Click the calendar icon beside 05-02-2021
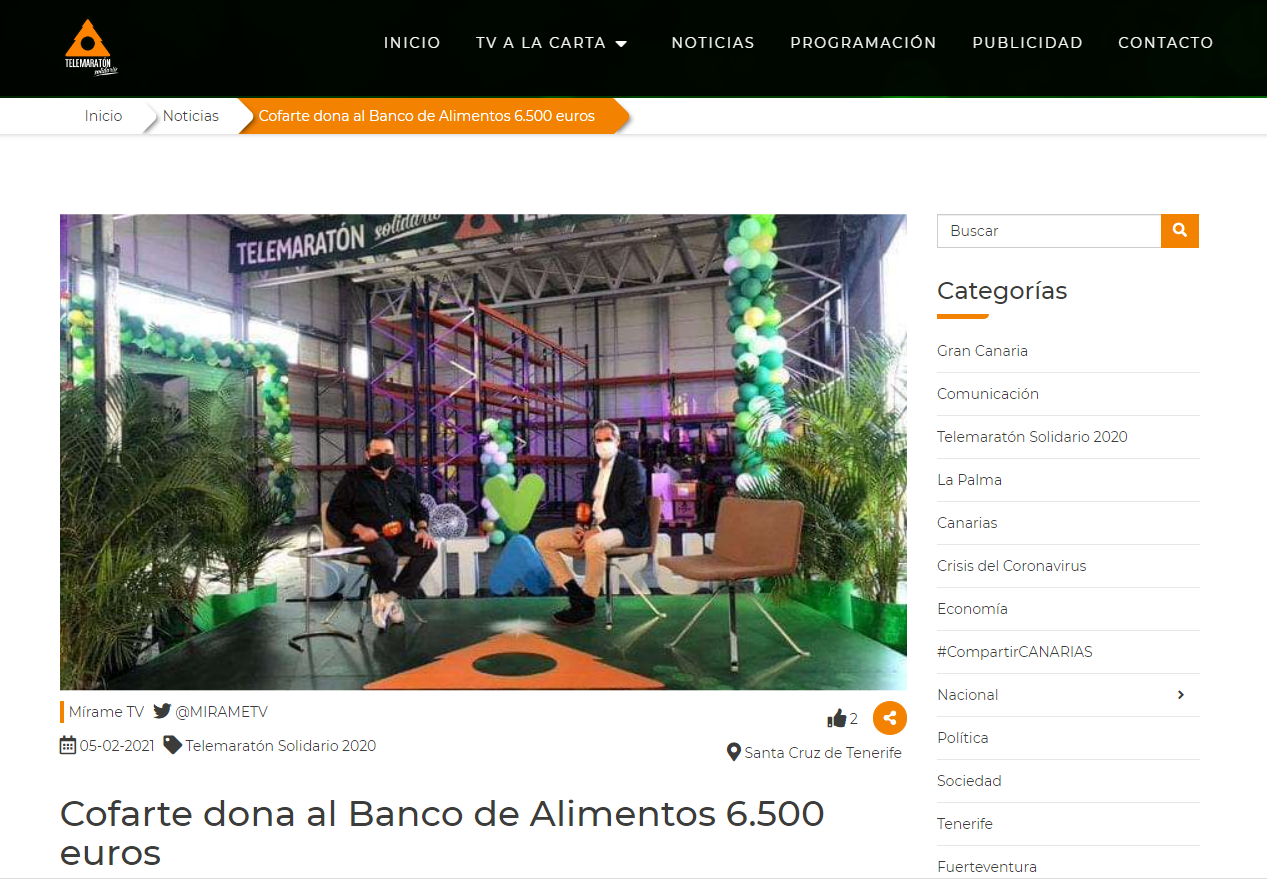The width and height of the screenshot is (1267, 880). pos(68,745)
